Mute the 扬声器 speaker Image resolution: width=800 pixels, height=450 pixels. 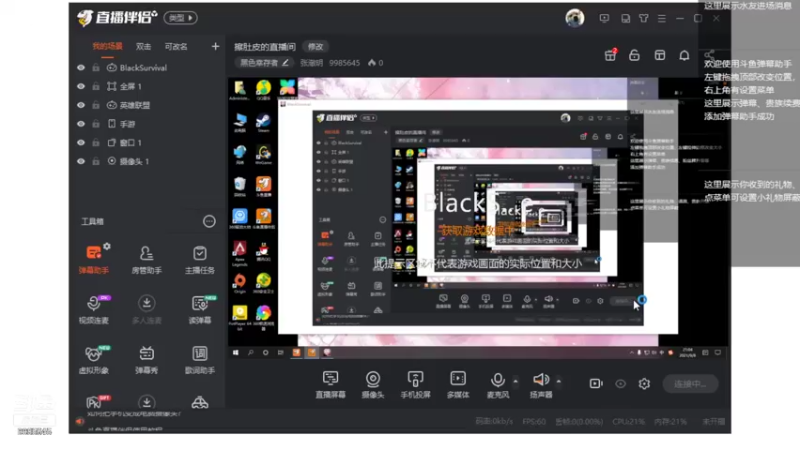(x=541, y=384)
